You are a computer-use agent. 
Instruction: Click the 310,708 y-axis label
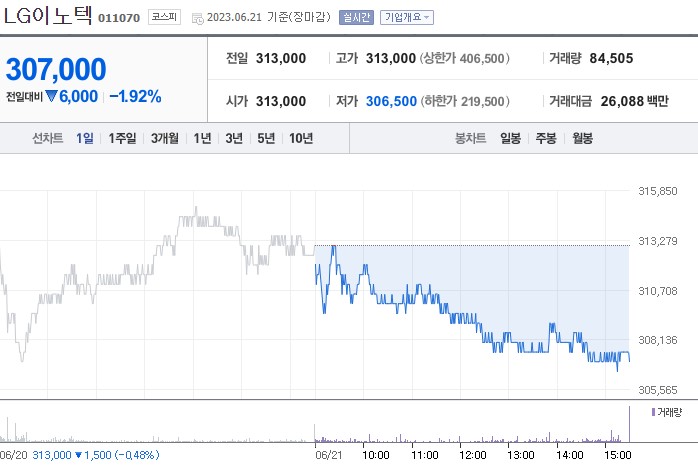657,291
